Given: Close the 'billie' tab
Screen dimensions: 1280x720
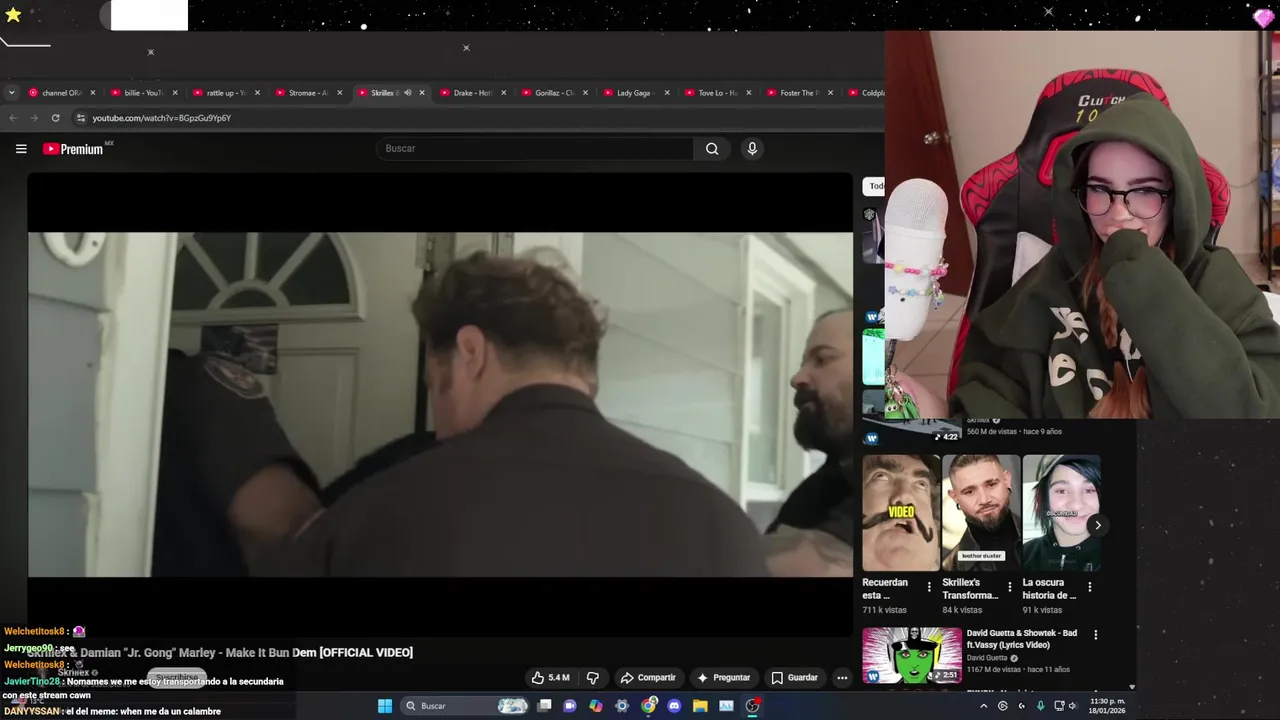Looking at the screenshot, I should coord(175,93).
